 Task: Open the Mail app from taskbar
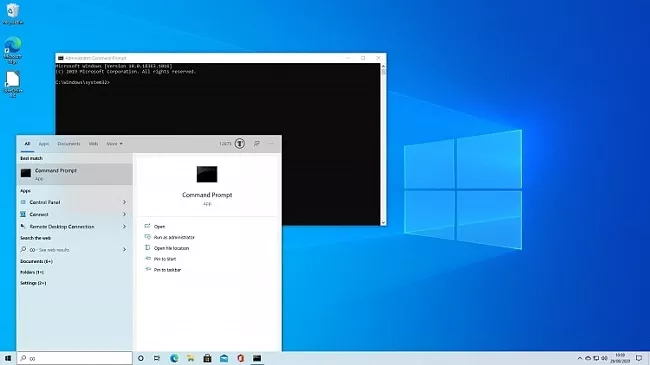click(224, 358)
